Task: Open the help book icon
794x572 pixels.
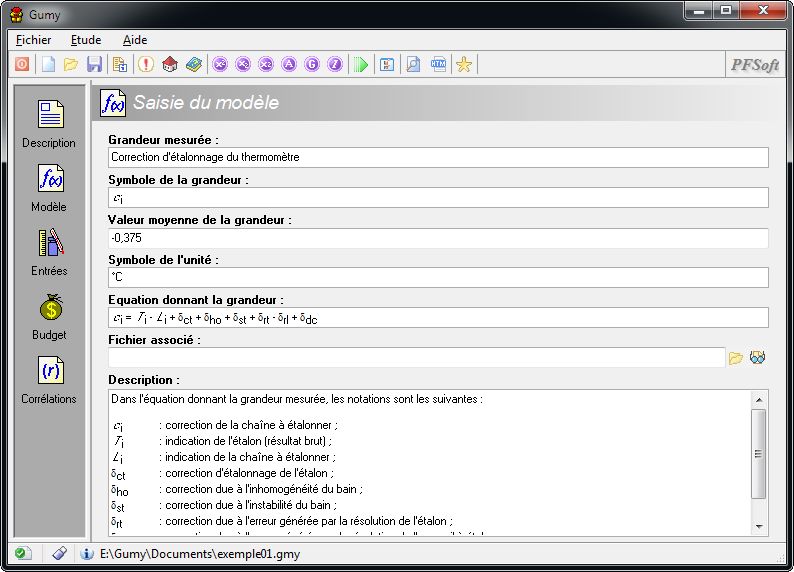Action: 193,64
